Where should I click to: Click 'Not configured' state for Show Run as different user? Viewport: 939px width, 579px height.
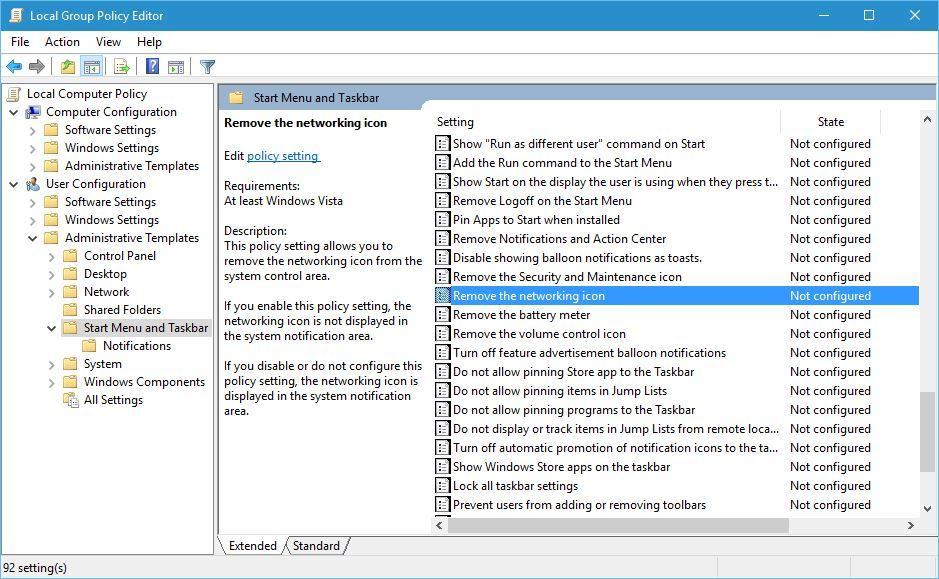pyautogui.click(x=830, y=144)
